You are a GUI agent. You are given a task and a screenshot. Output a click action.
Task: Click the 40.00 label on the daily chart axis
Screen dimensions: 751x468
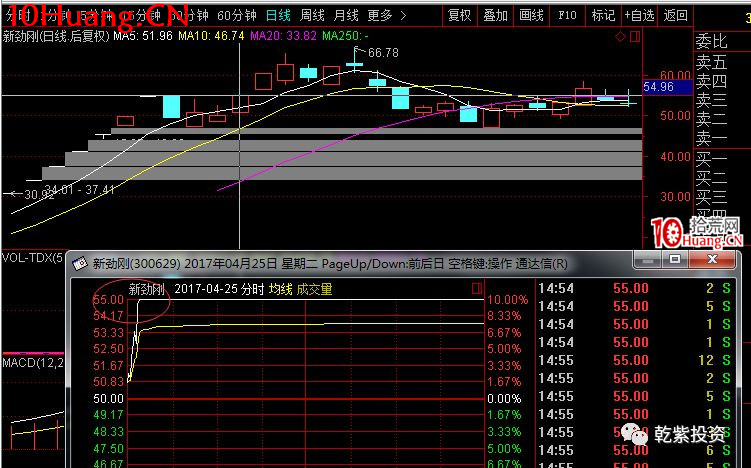[x=675, y=157]
